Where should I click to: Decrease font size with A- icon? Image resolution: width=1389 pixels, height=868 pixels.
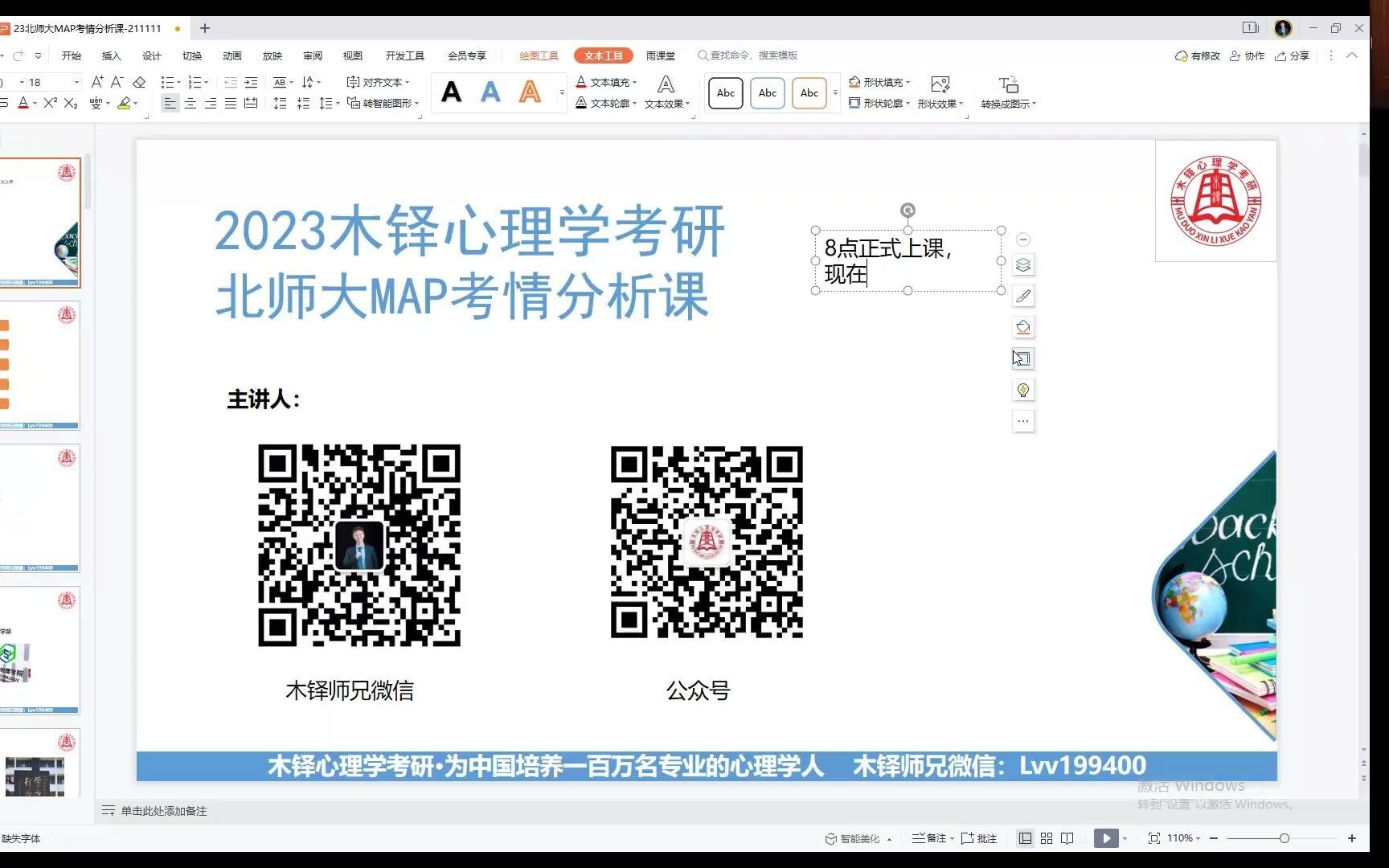[117, 82]
